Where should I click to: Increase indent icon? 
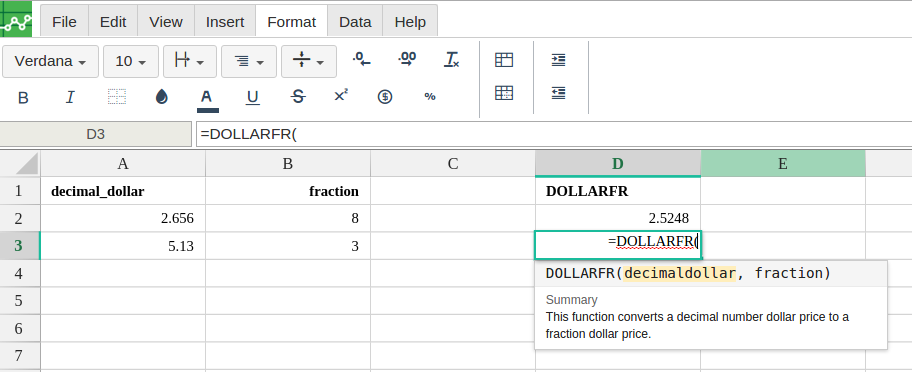click(x=558, y=60)
